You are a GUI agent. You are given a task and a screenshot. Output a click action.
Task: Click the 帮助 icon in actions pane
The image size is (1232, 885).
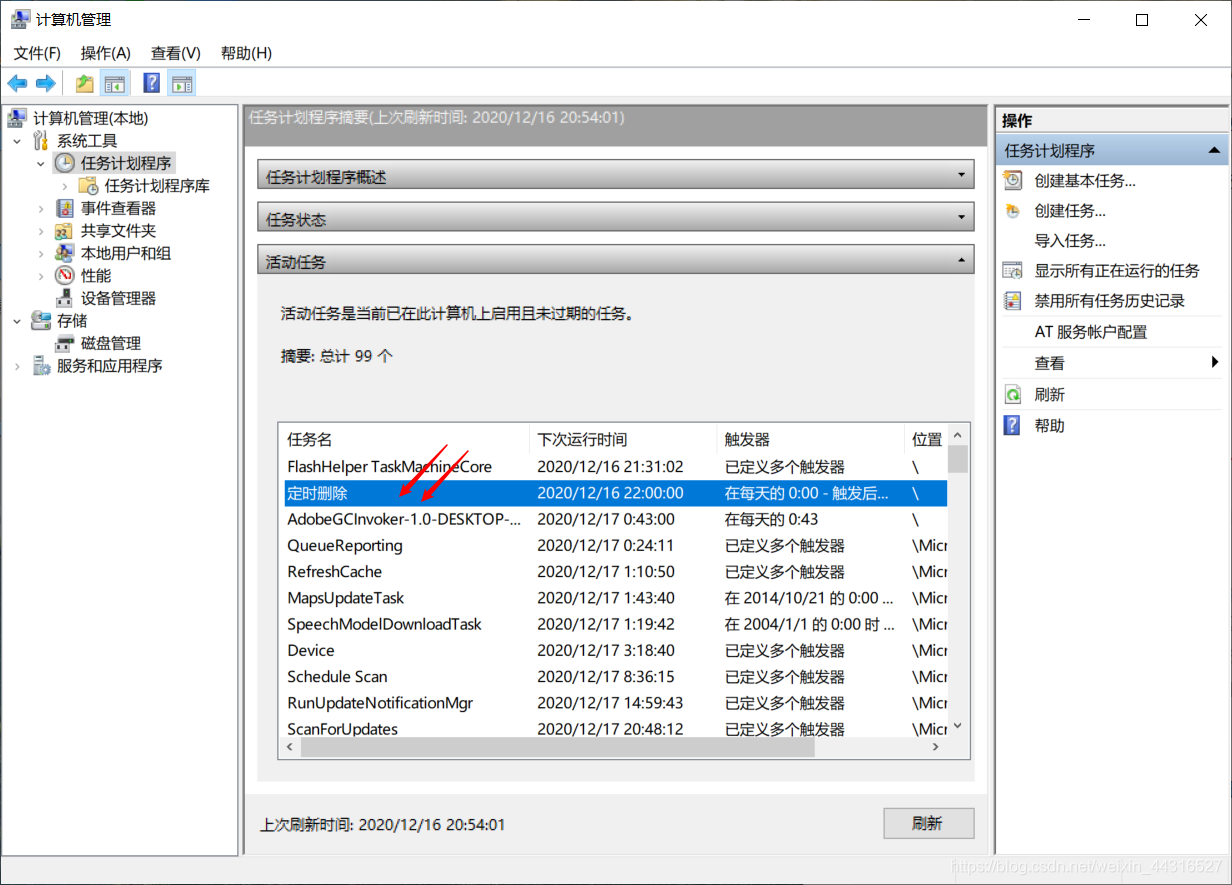pos(1013,425)
